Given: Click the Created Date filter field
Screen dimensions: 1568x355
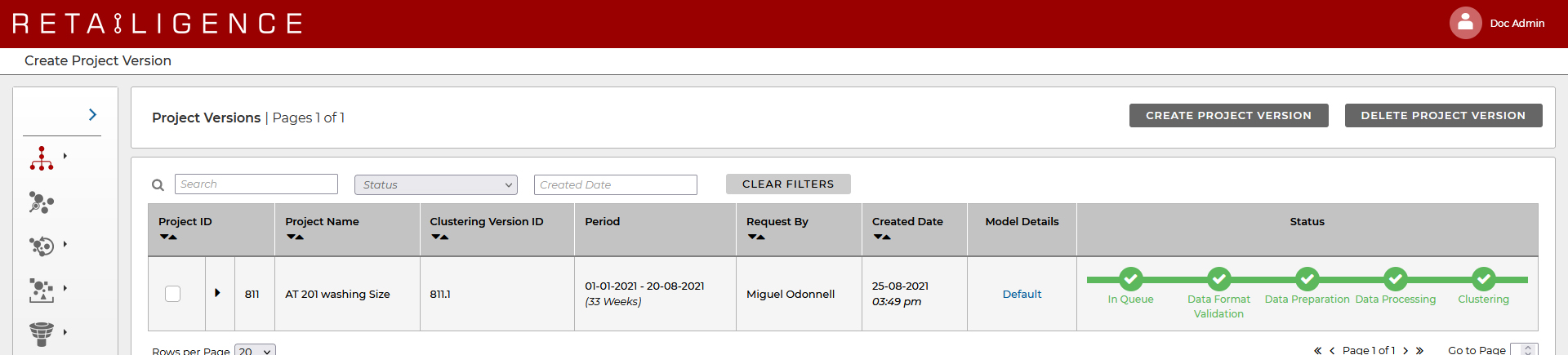Looking at the screenshot, I should pos(616,184).
